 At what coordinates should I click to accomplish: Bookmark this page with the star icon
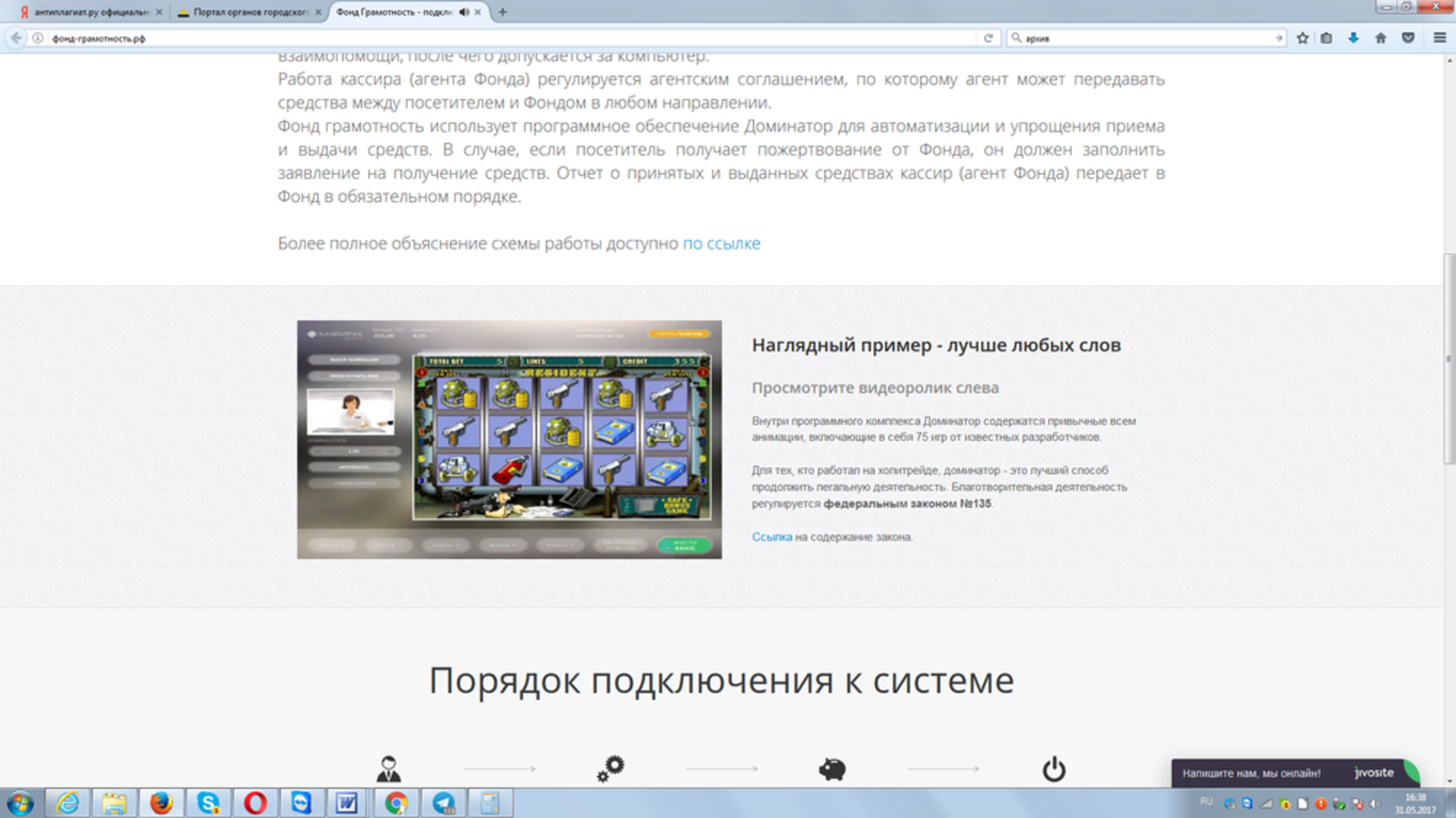[x=1302, y=38]
